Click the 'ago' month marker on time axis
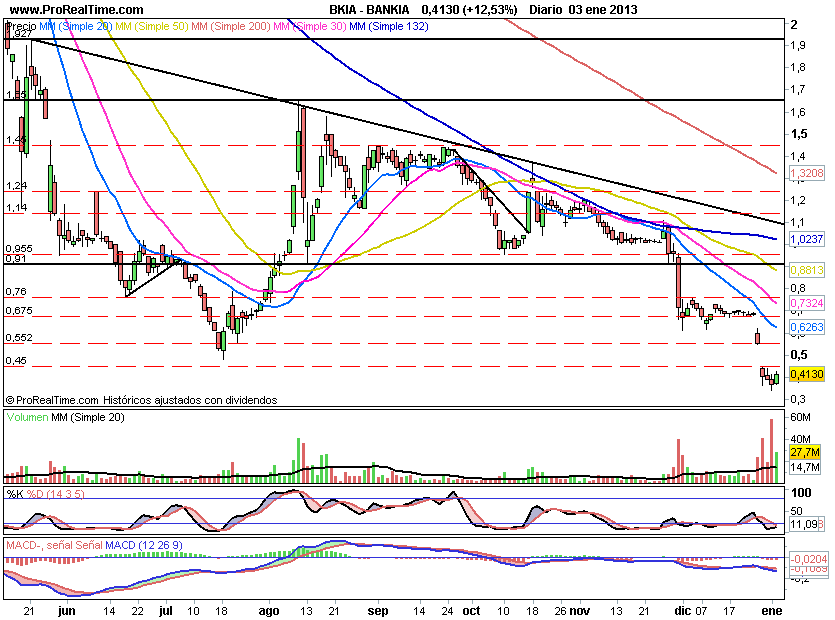835x620 pixels. pos(269,610)
